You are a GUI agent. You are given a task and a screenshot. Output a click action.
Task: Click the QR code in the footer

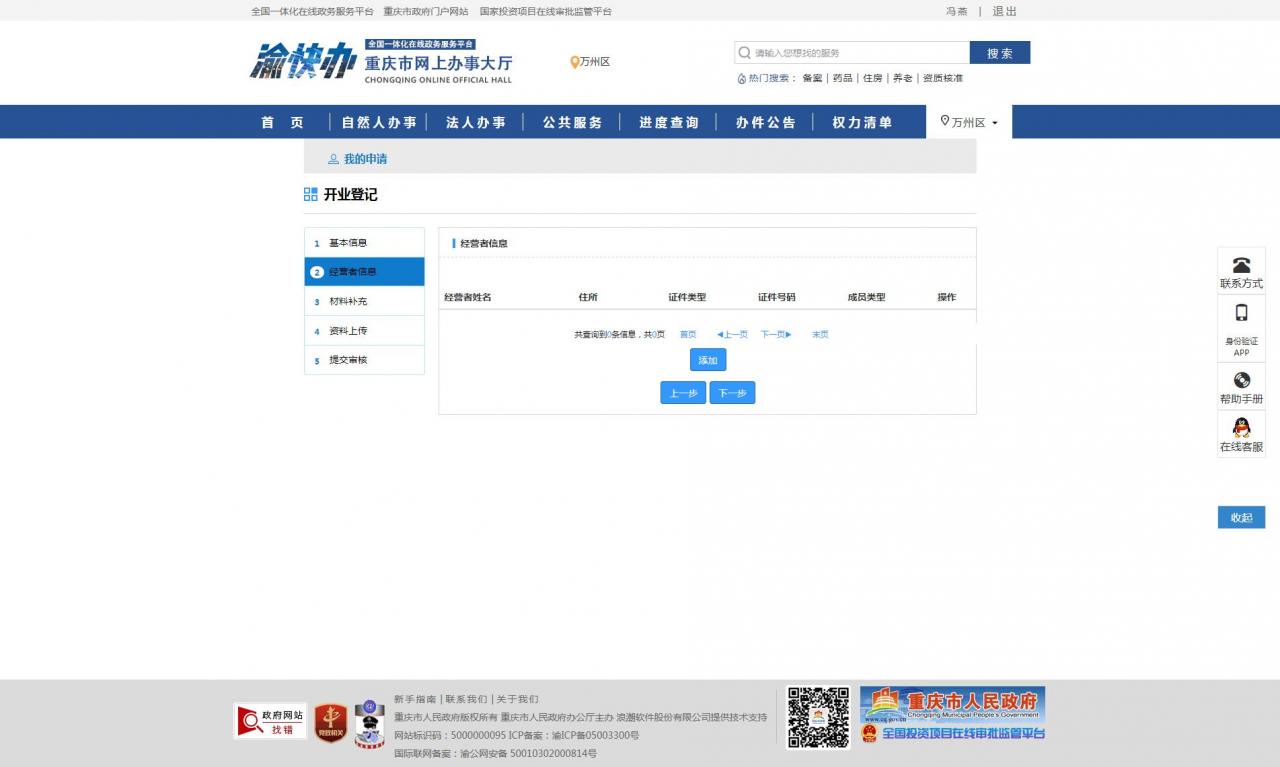click(x=817, y=716)
